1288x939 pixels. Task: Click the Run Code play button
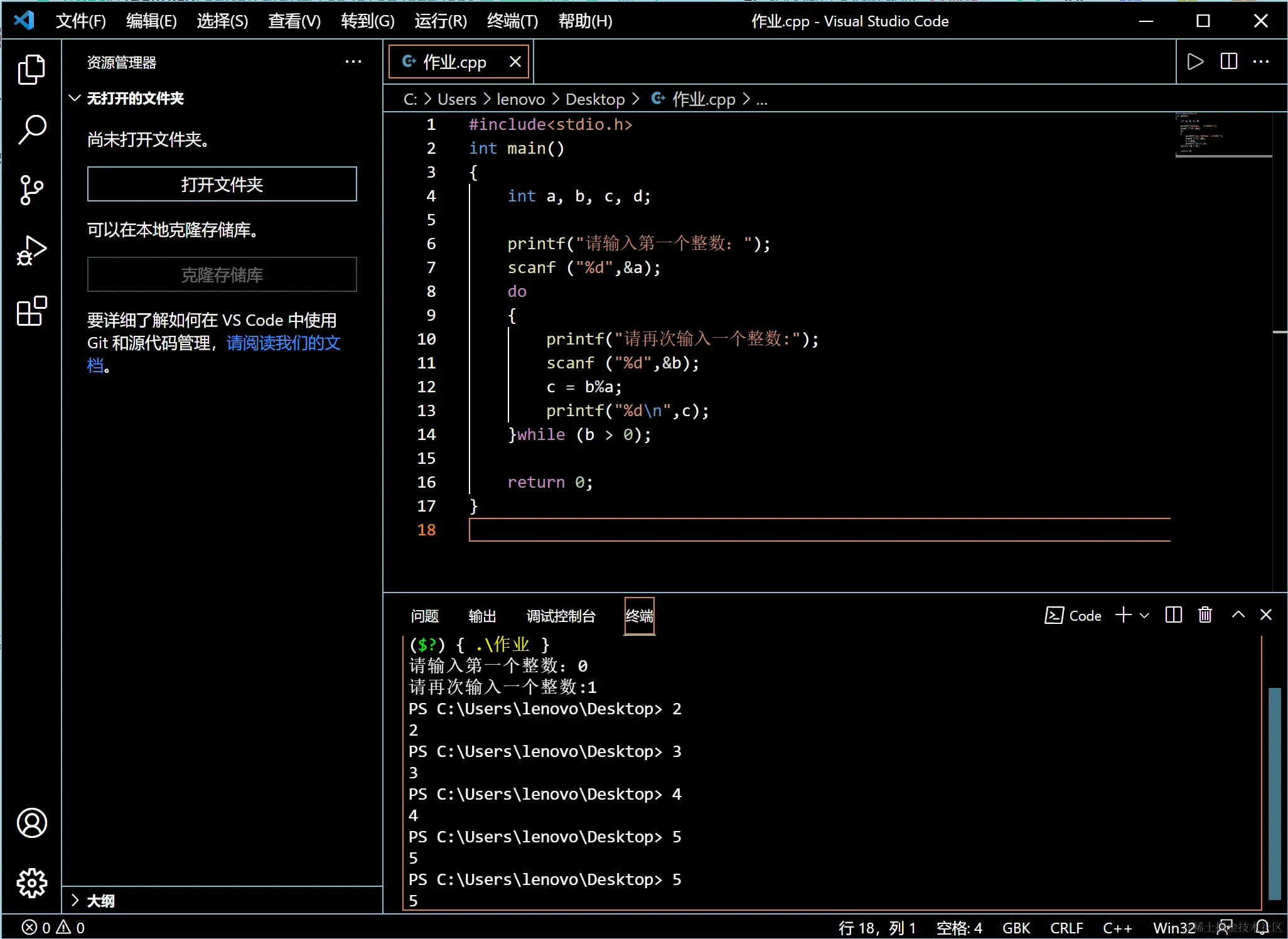coord(1195,62)
